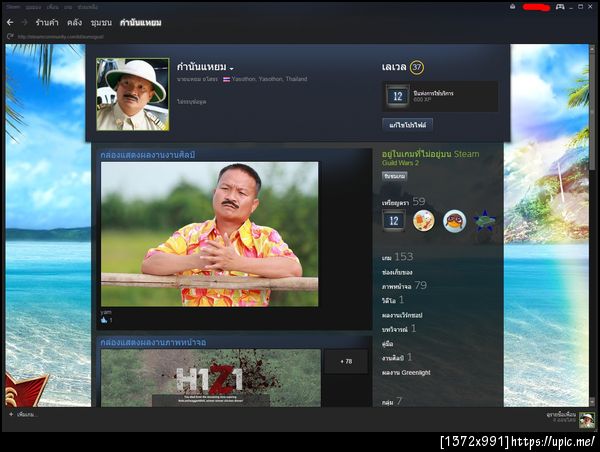Go forward with the right arrow
The height and width of the screenshot is (452, 600).
(x=24, y=23)
